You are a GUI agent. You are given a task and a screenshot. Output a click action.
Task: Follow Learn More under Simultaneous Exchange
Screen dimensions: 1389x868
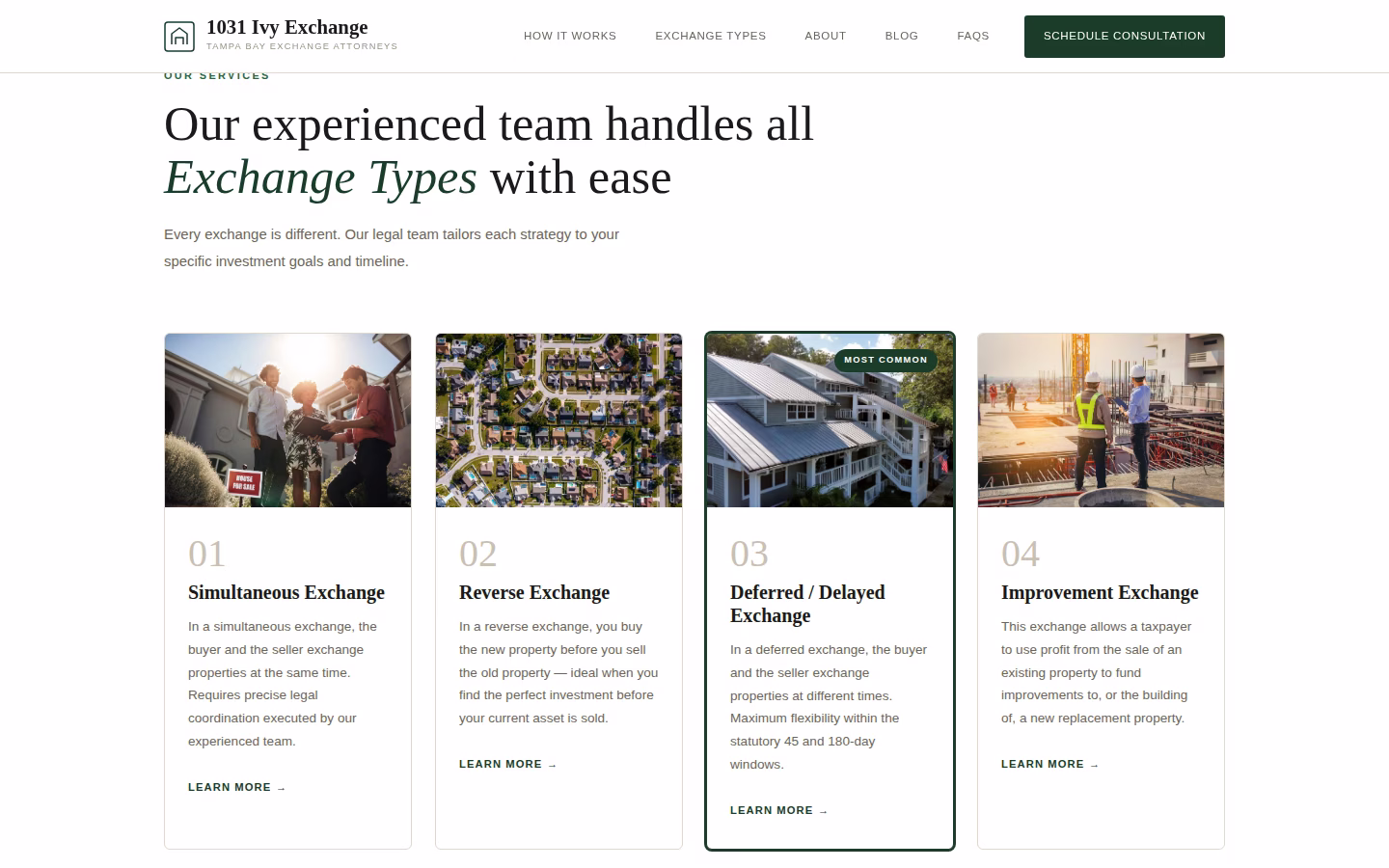[x=236, y=787]
